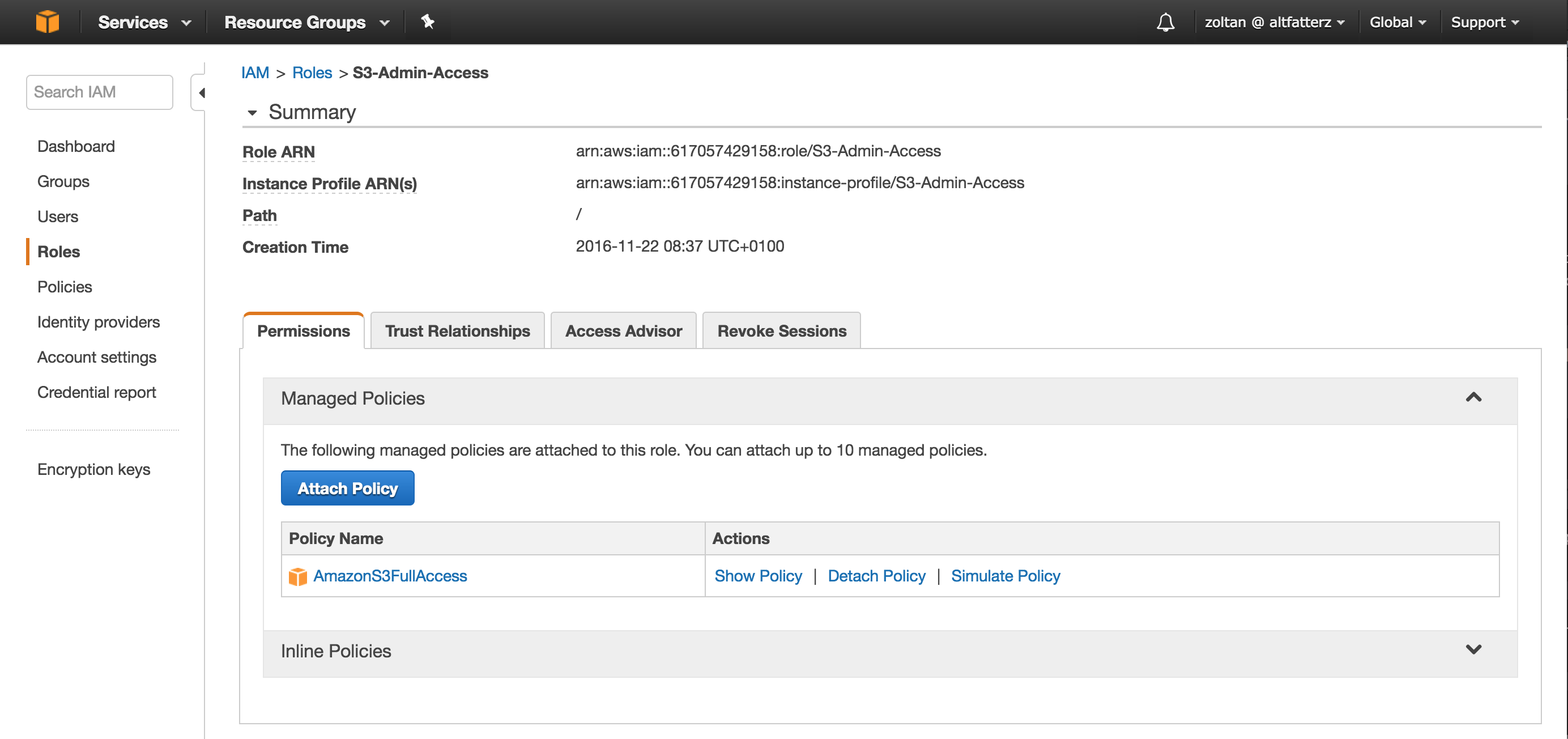
Task: Open the Global region dropdown
Action: coord(1395,21)
